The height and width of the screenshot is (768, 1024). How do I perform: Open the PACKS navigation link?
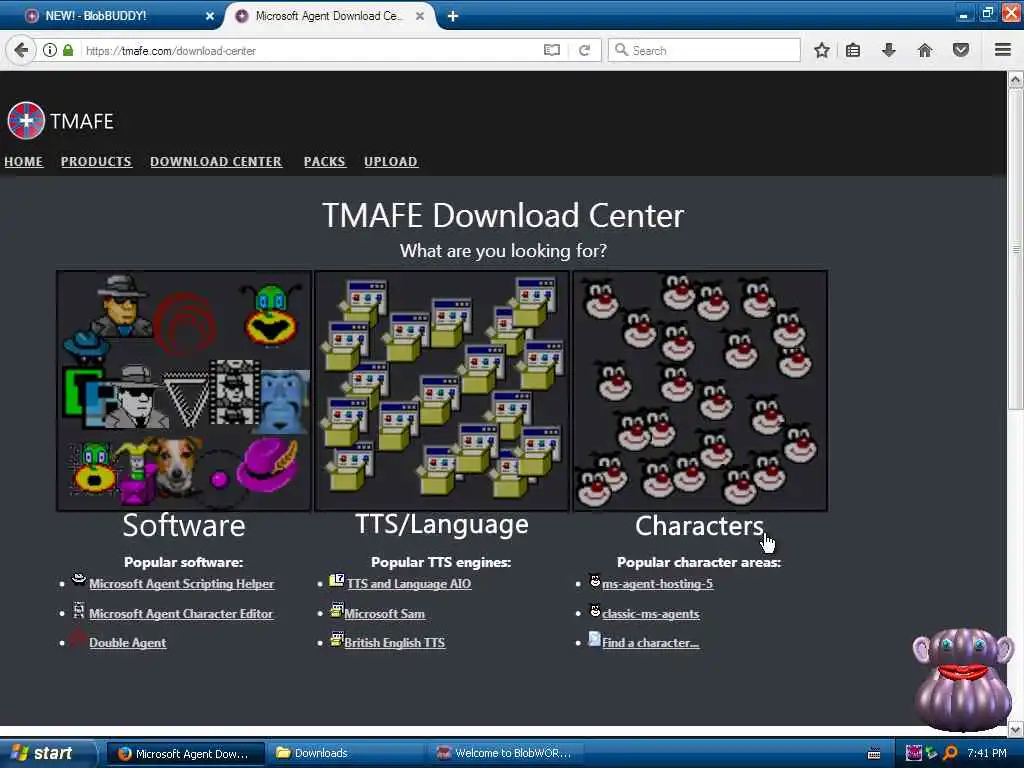click(325, 161)
